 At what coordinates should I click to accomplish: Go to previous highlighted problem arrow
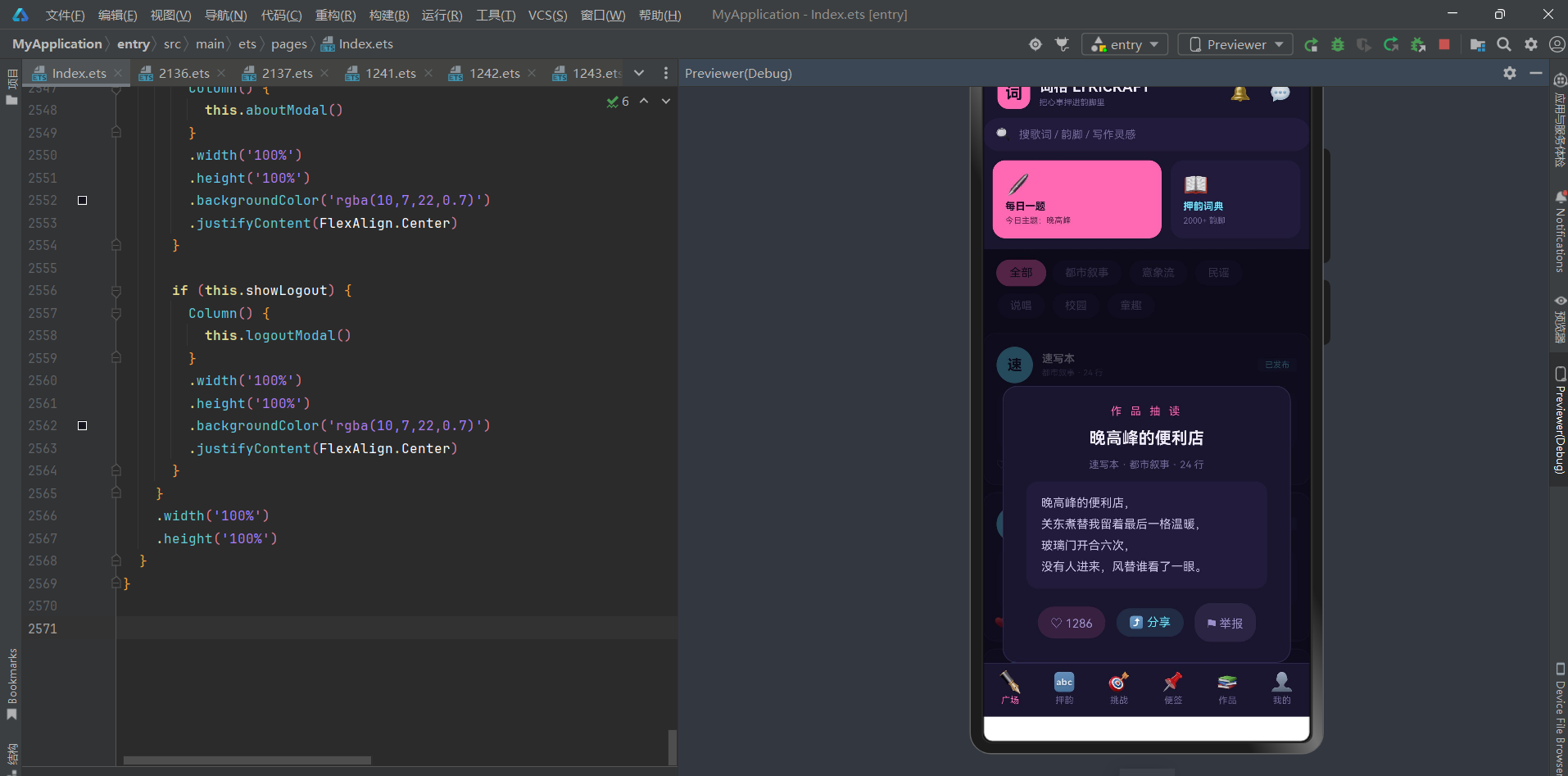644,101
